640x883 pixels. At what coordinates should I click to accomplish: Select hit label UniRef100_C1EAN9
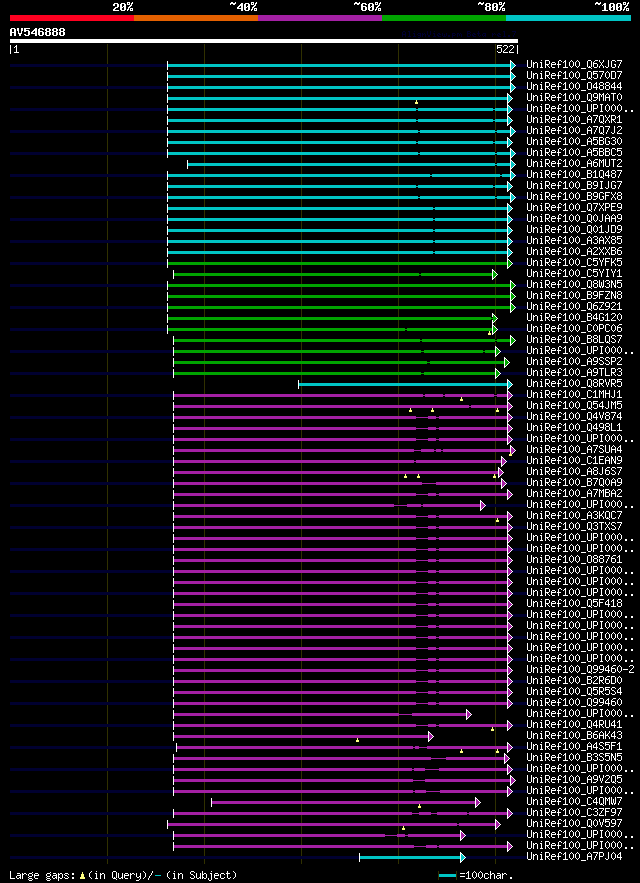click(574, 460)
